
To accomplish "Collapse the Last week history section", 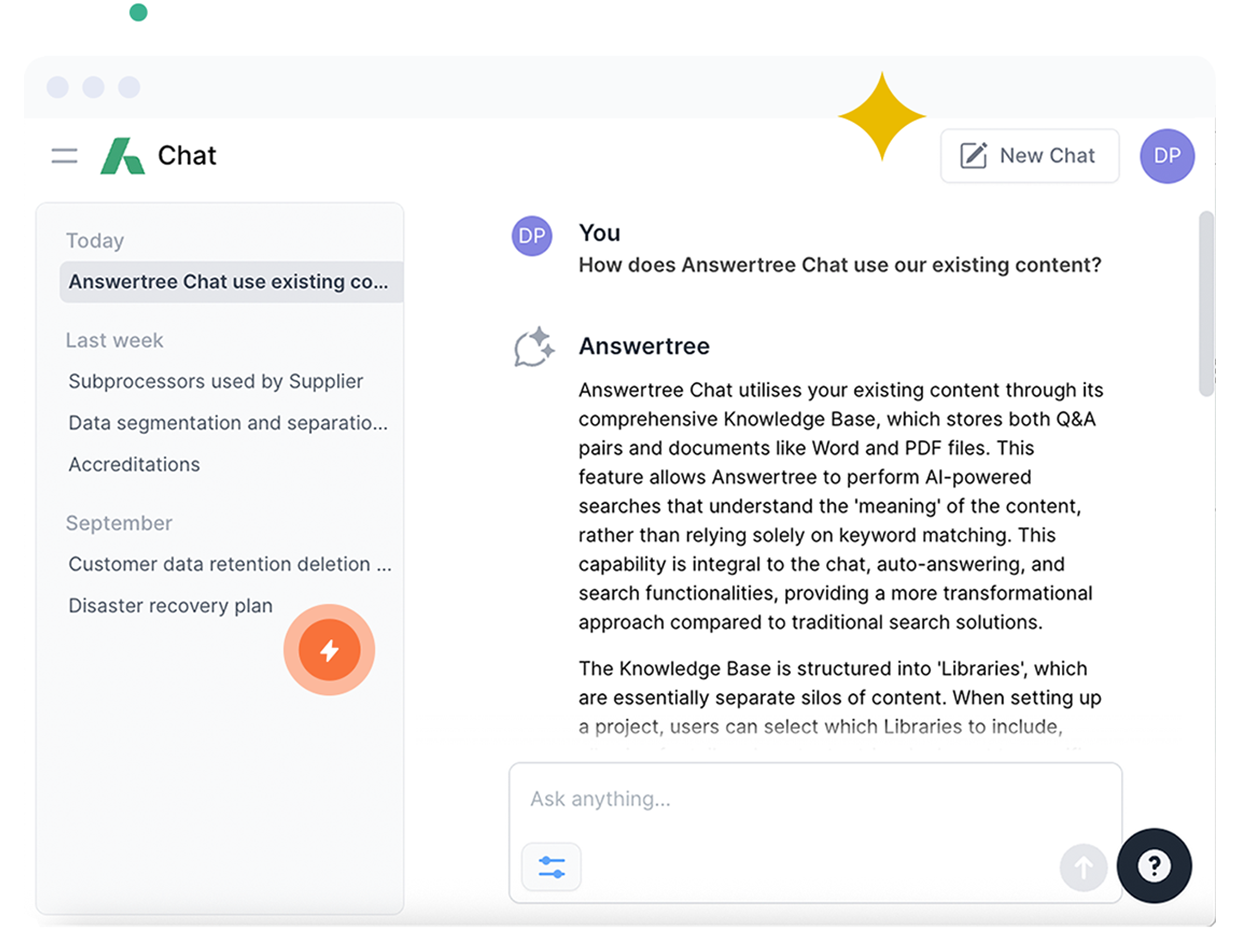I will point(114,340).
